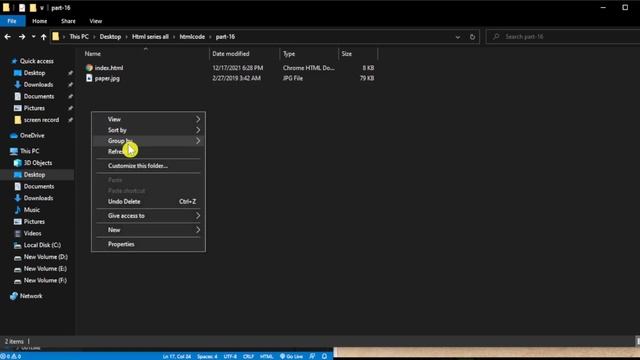Click the HTML language mode in status bar
This screenshot has height=360, width=640.
click(x=267, y=356)
